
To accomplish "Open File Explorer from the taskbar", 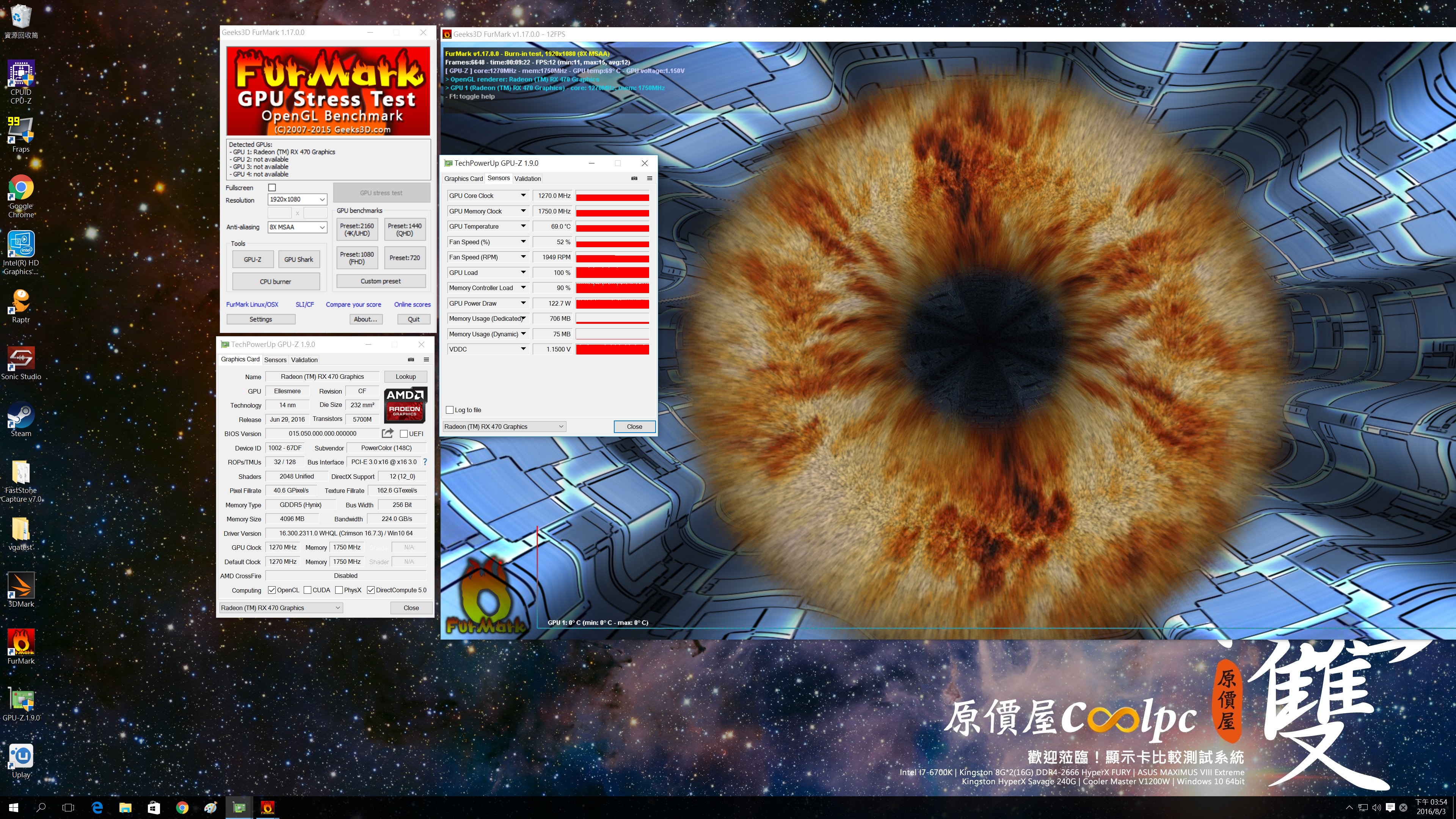I will (125, 807).
